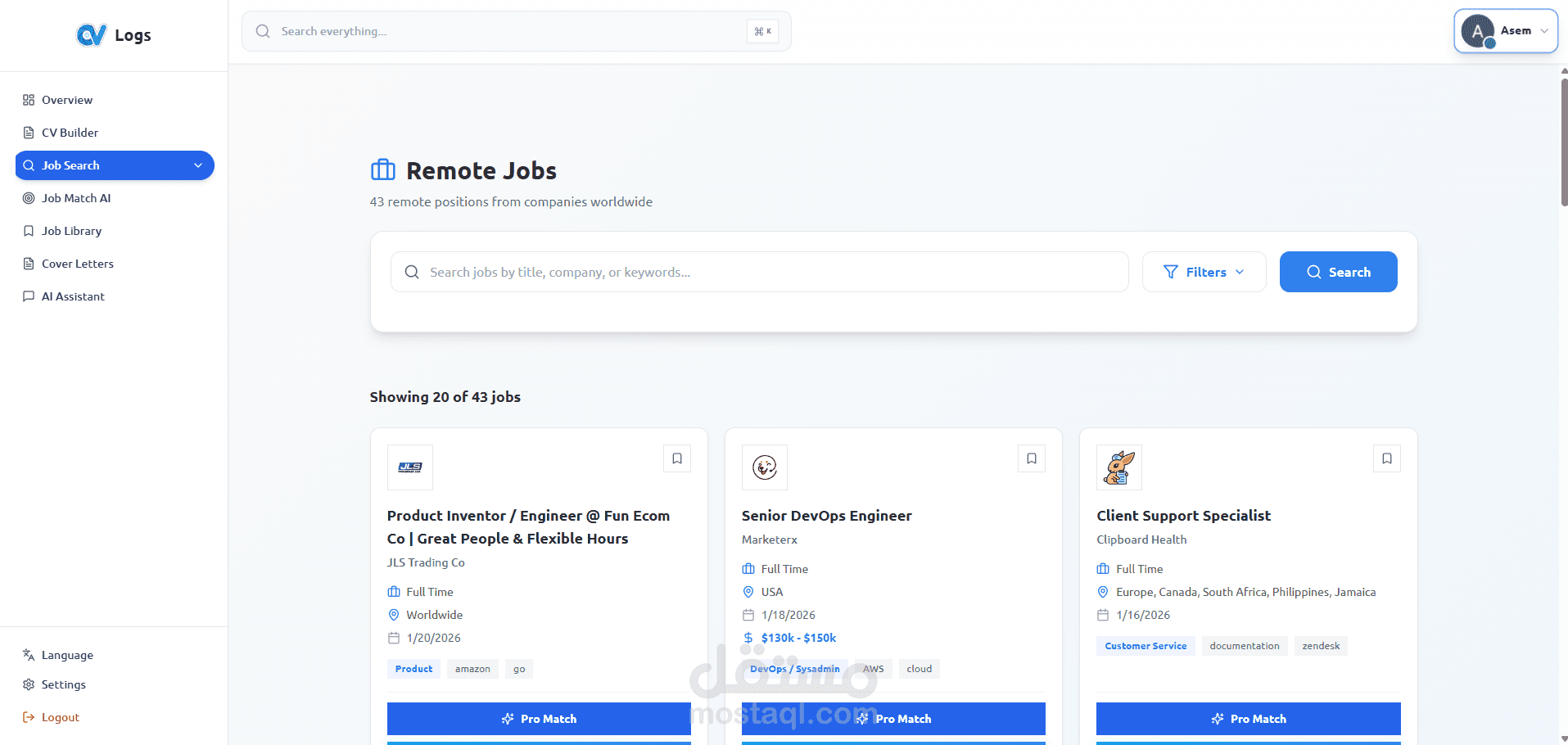This screenshot has height=745, width=1568.
Task: Bookmark the Senior DevOps Engineer job
Action: click(1032, 458)
